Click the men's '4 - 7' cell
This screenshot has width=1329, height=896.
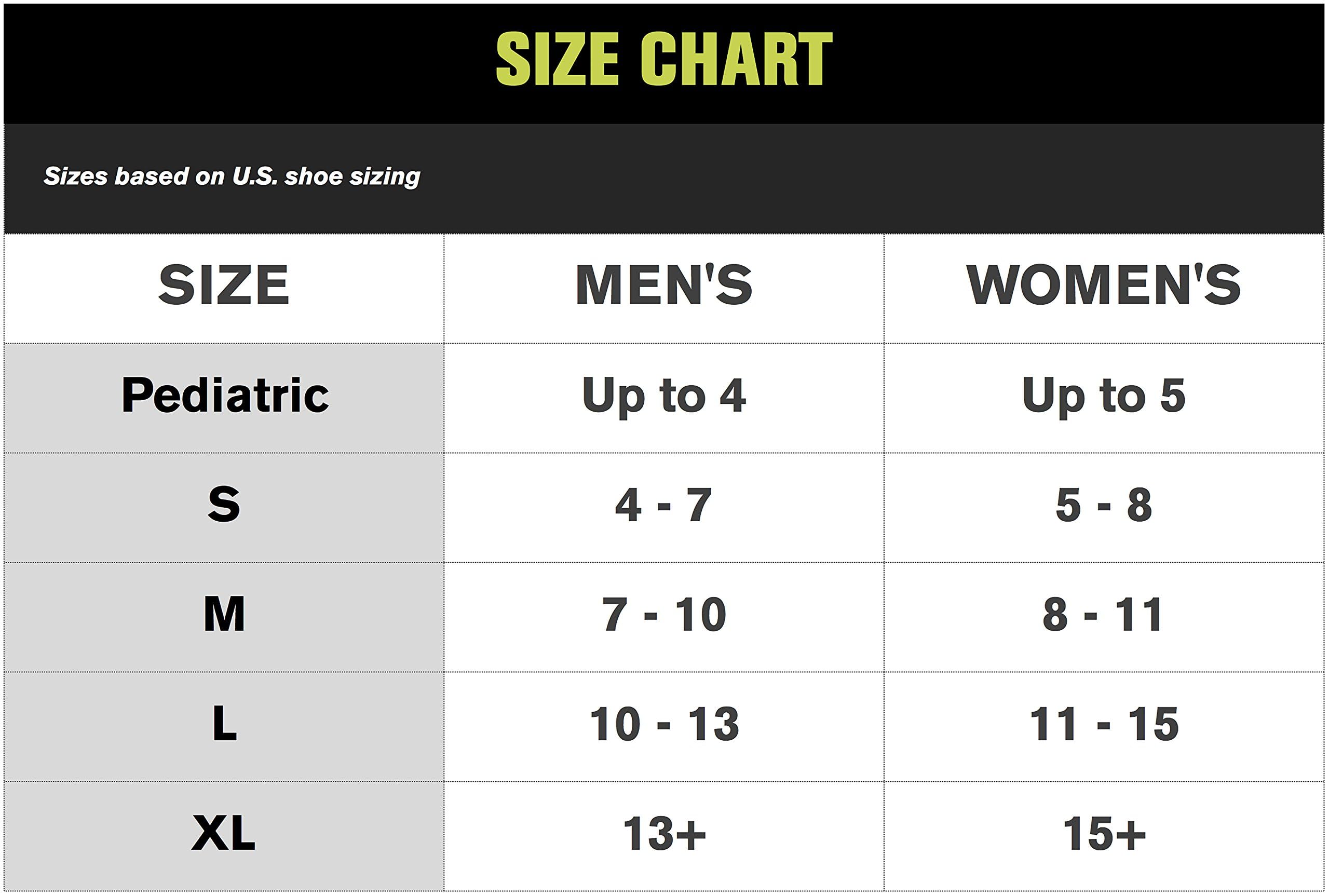click(664, 505)
